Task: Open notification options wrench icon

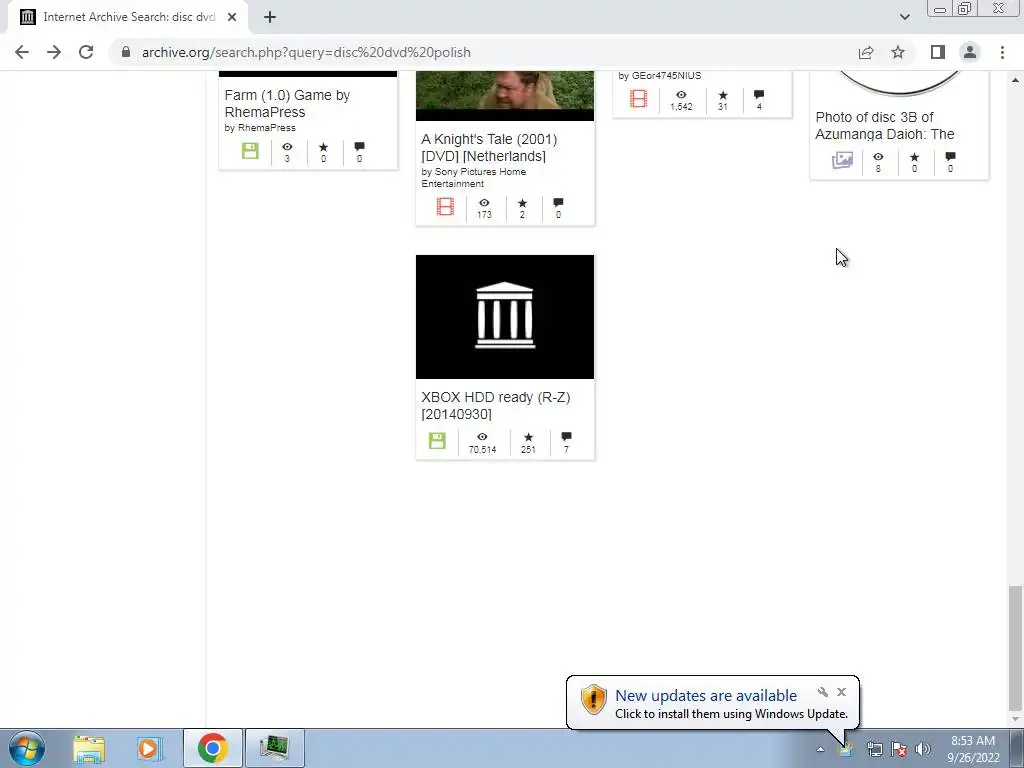Action: pos(823,692)
